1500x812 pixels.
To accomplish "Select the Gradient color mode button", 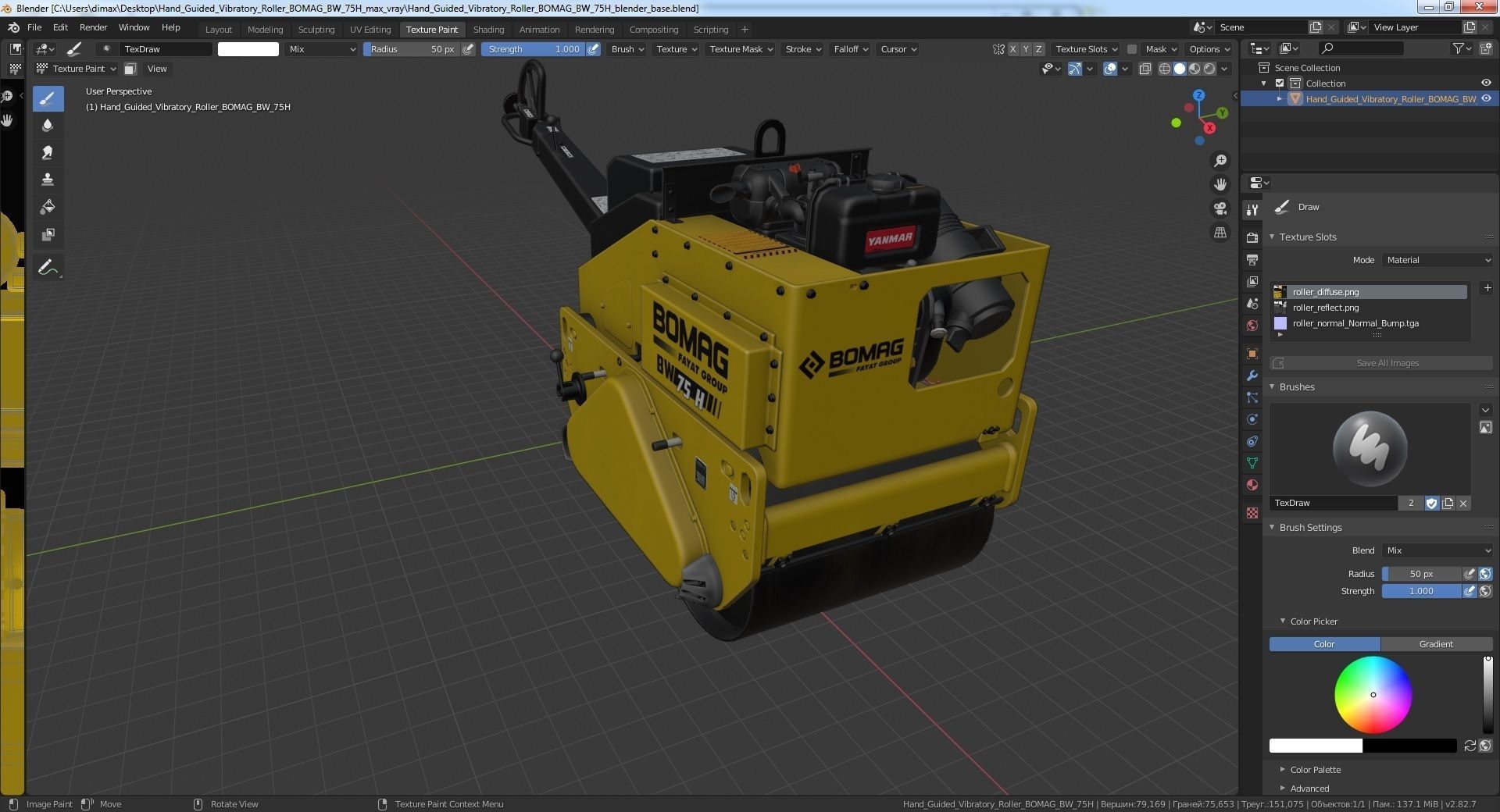I will tap(1436, 644).
